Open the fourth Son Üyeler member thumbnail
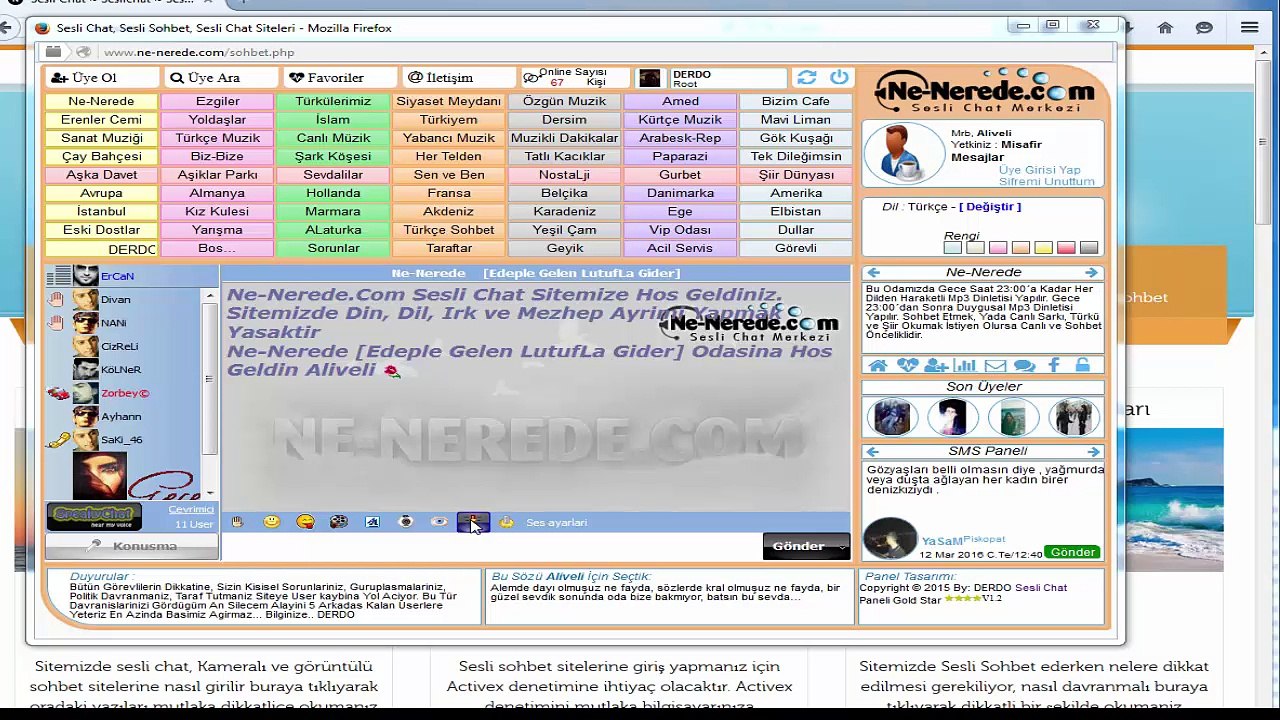Screen dimensions: 1280x720 tap(1073, 417)
